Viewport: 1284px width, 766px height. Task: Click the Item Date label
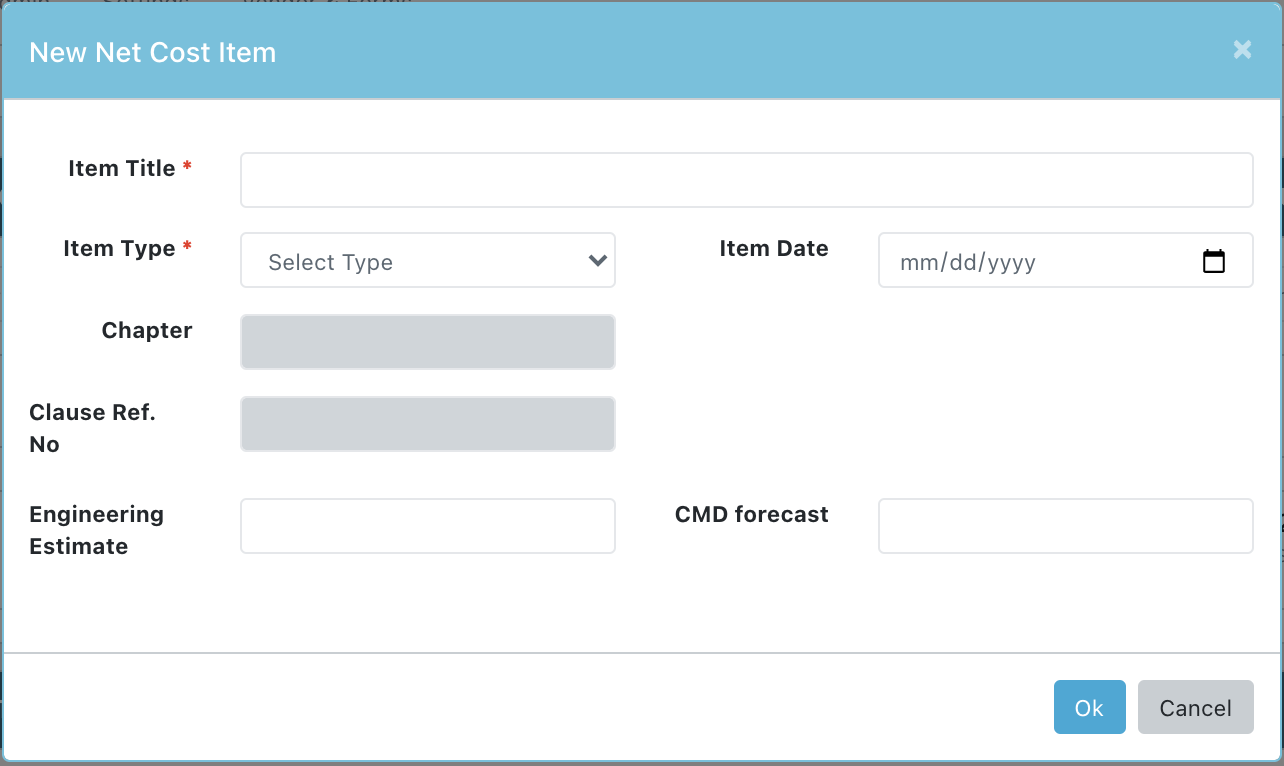(x=774, y=248)
